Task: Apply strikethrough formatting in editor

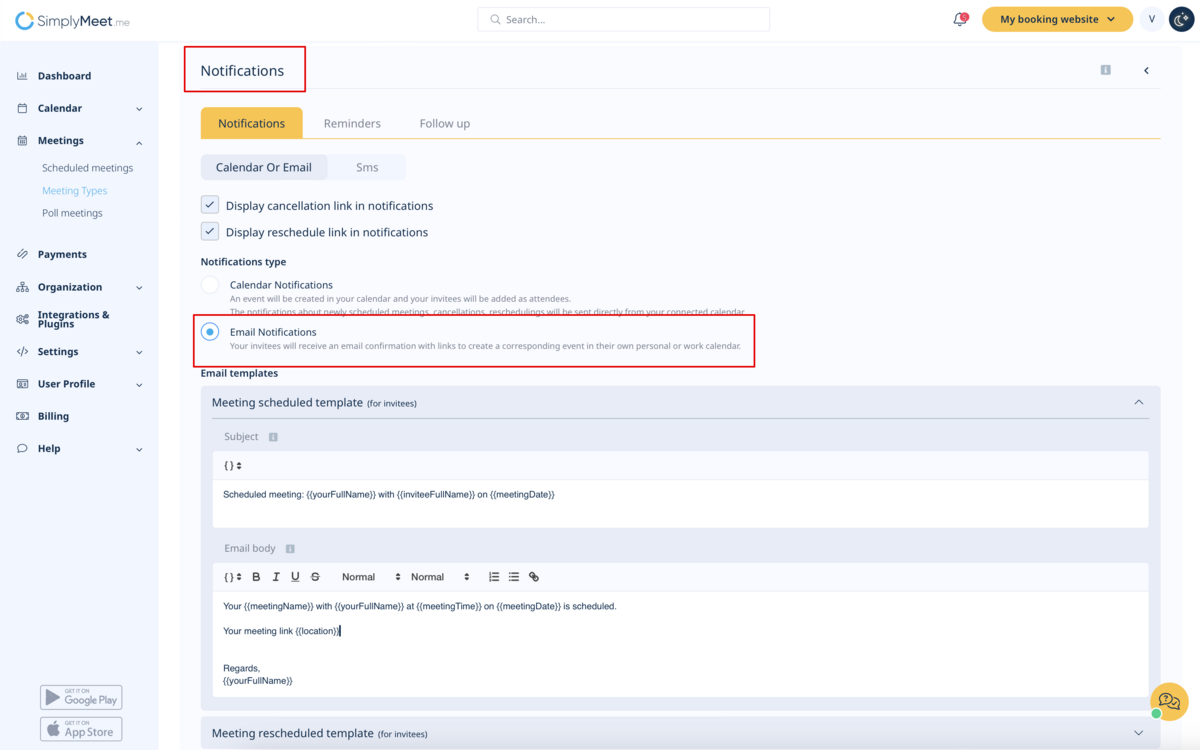Action: coord(315,577)
